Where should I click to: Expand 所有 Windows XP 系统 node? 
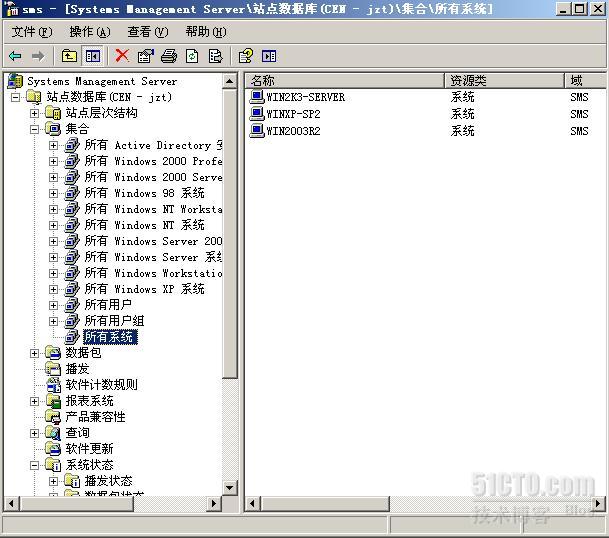[54, 289]
